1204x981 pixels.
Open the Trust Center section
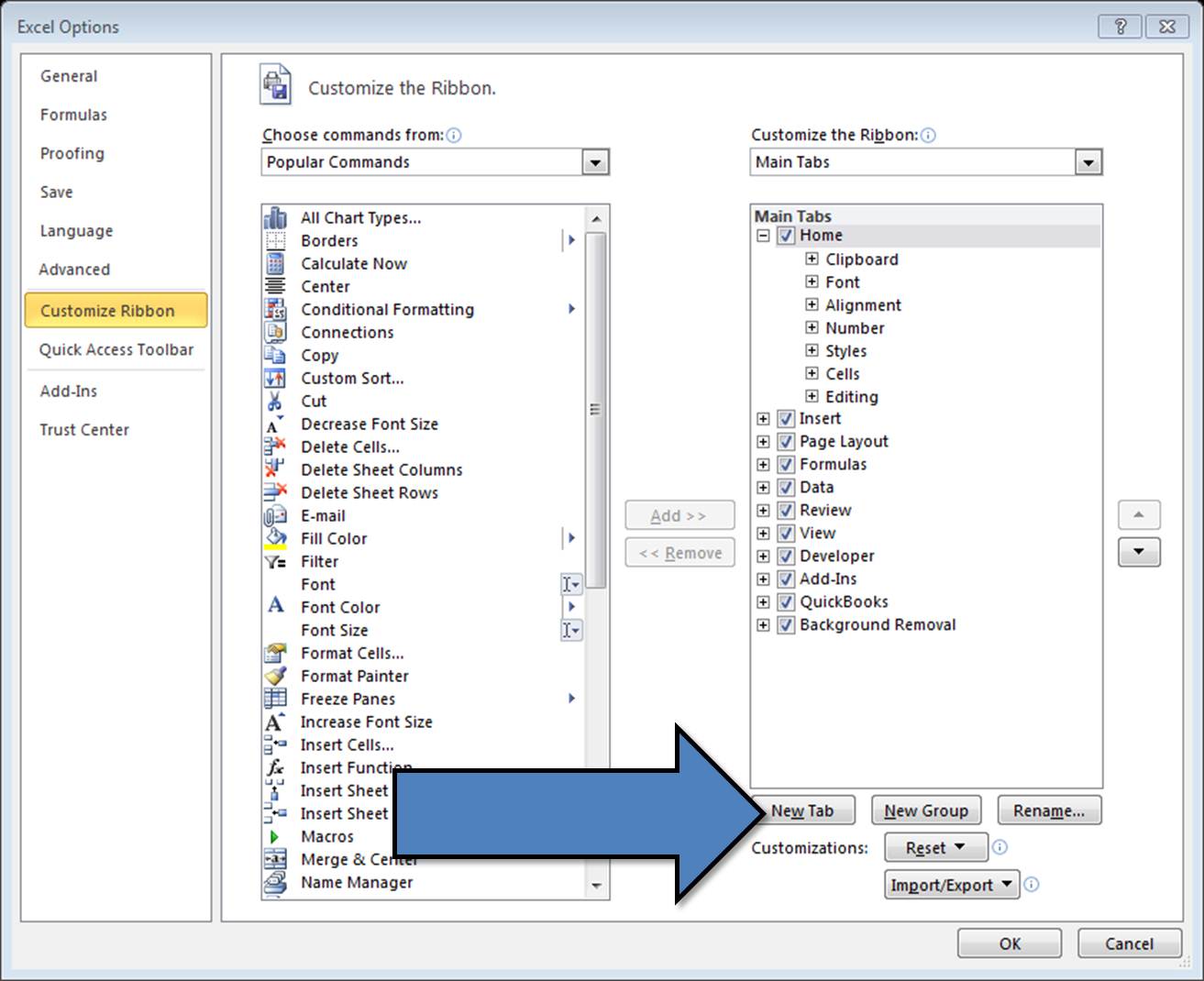click(x=84, y=429)
